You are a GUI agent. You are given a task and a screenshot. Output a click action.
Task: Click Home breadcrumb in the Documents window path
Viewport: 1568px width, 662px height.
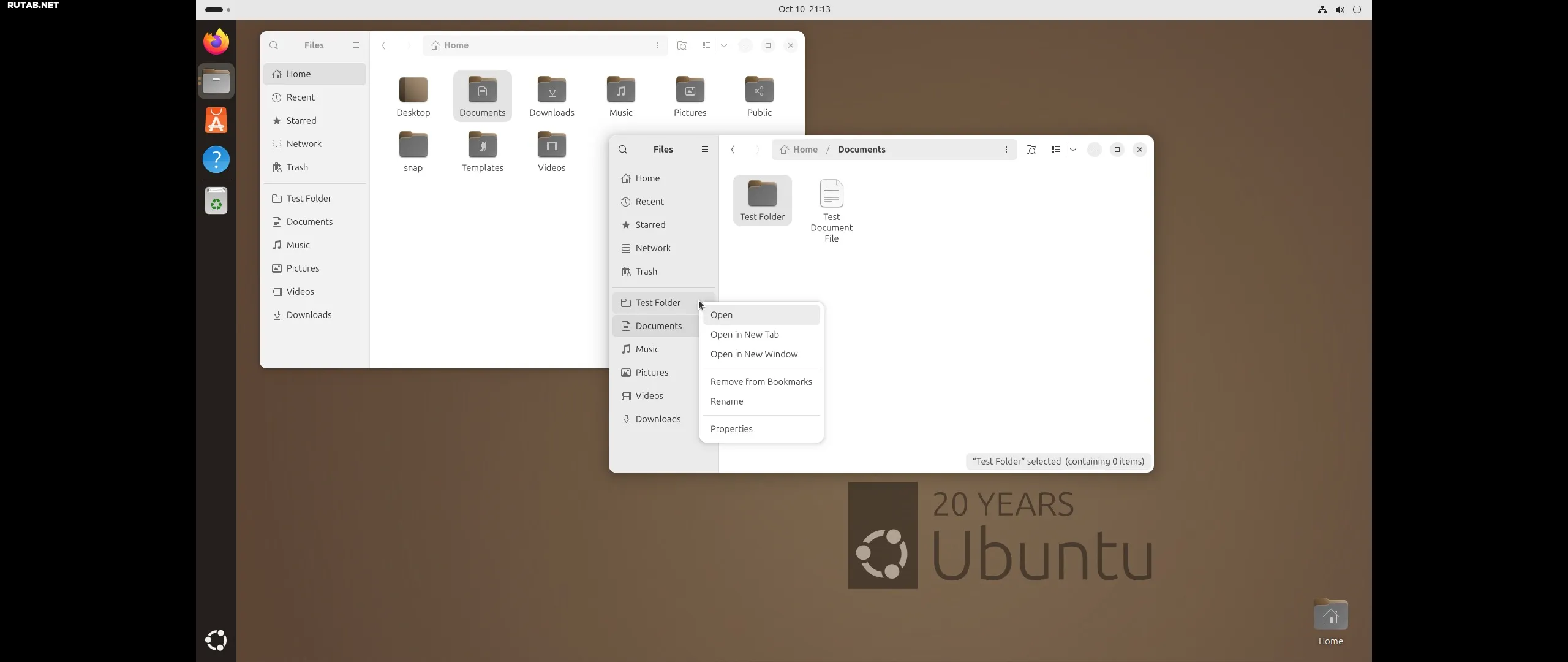pos(799,150)
